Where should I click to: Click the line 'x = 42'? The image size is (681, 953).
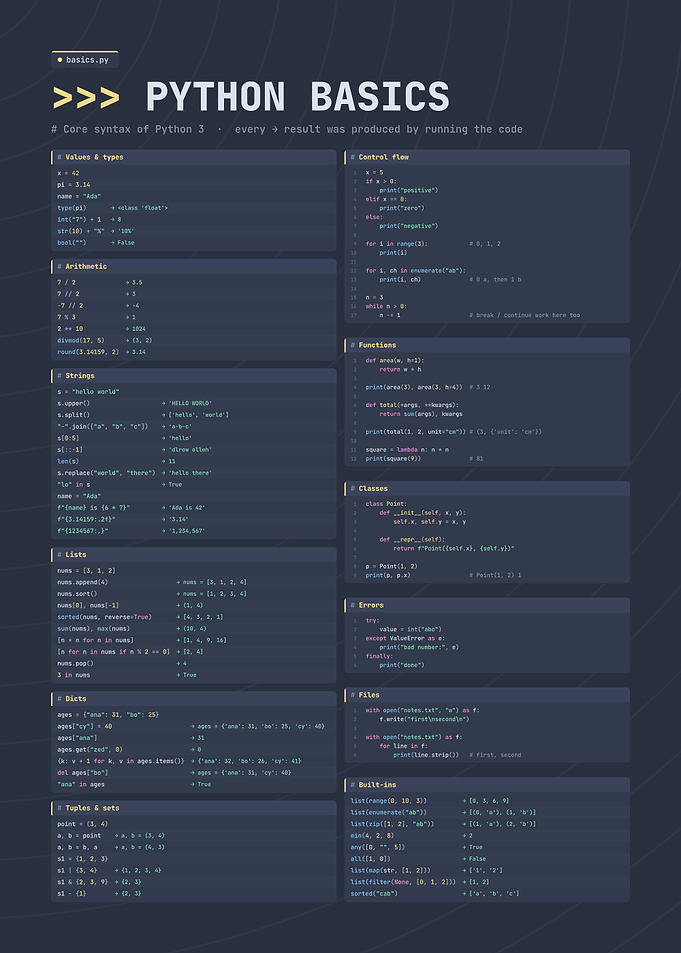(68, 173)
